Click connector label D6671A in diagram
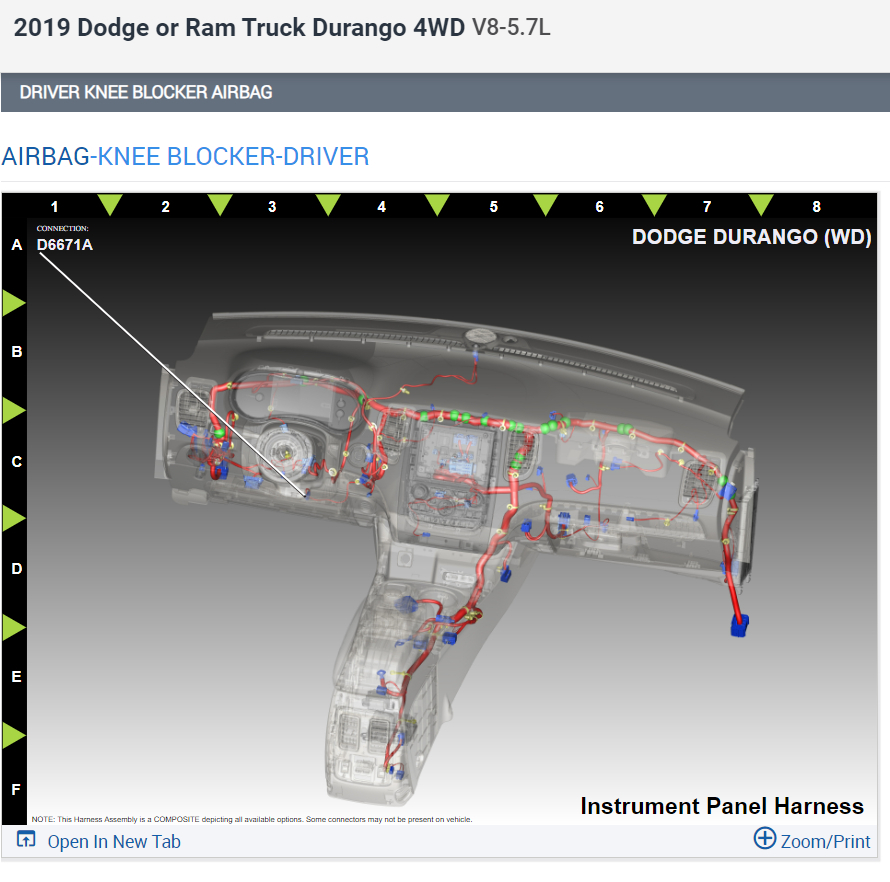Viewport: 890px width, 882px height. 65,245
